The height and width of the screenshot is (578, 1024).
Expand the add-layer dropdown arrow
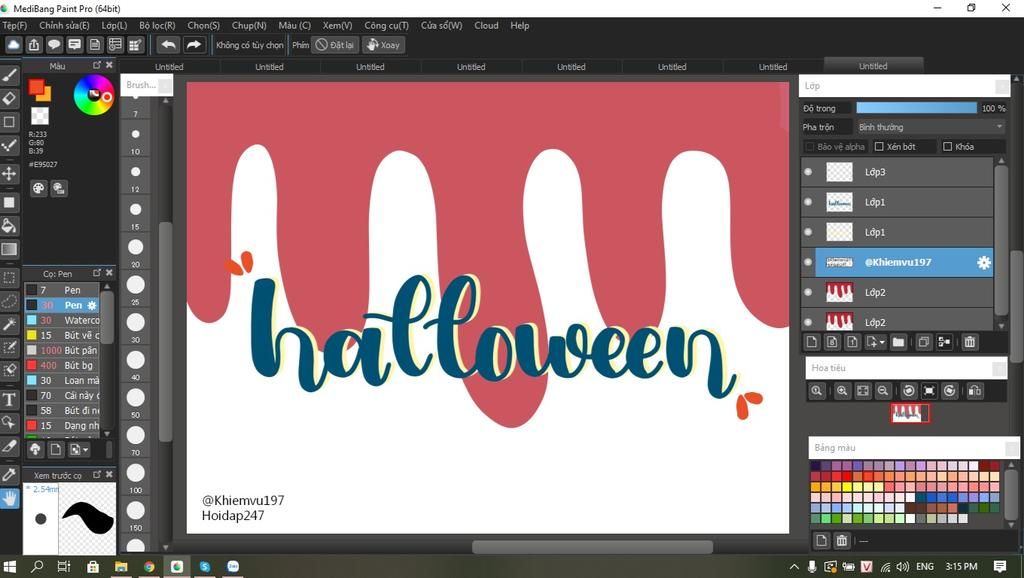tap(882, 342)
